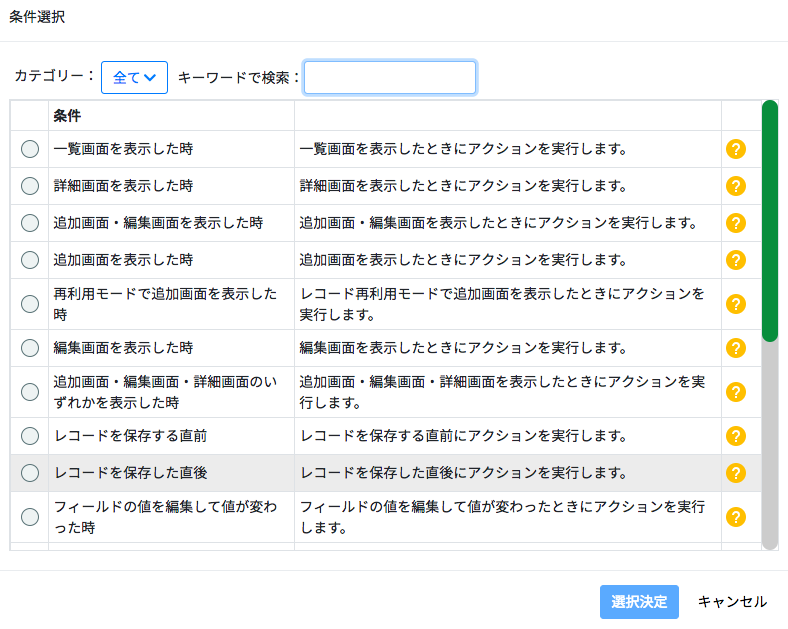Image resolution: width=788 pixels, height=629 pixels.
Task: View help for 編集画面を表示した時
Action: 736,348
